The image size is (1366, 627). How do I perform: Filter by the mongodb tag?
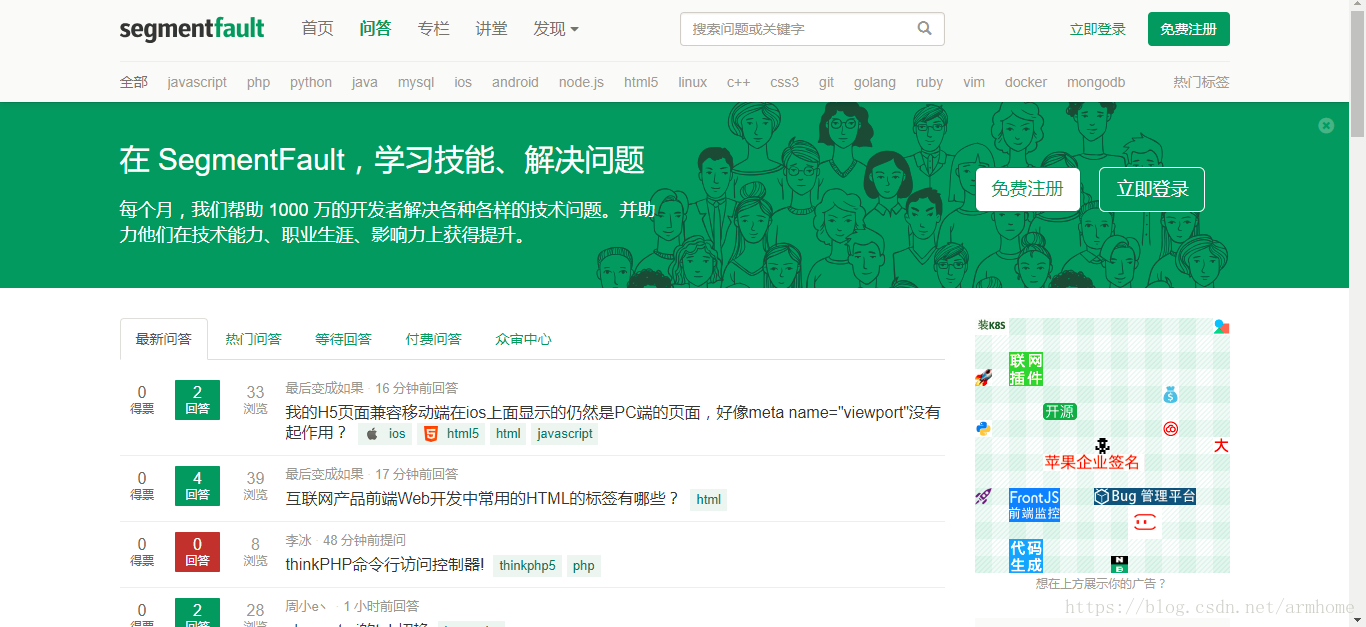pos(1096,82)
